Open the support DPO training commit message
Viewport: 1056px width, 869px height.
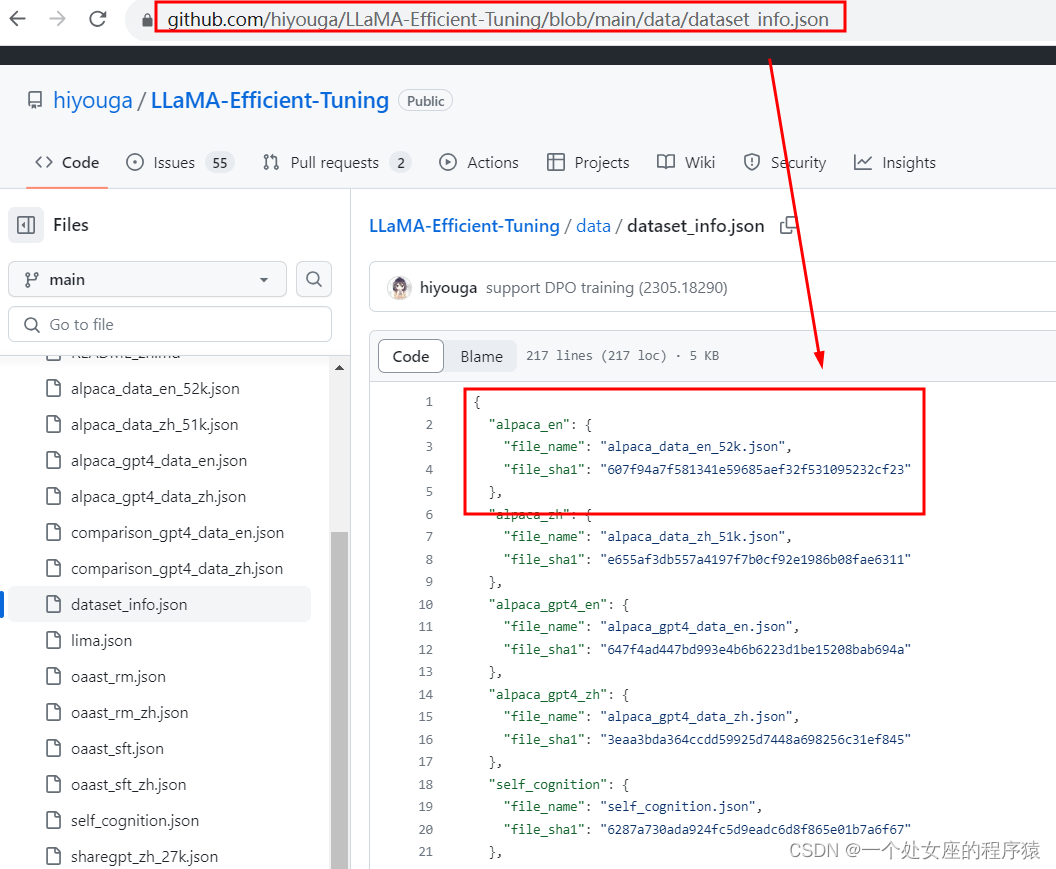coord(606,288)
